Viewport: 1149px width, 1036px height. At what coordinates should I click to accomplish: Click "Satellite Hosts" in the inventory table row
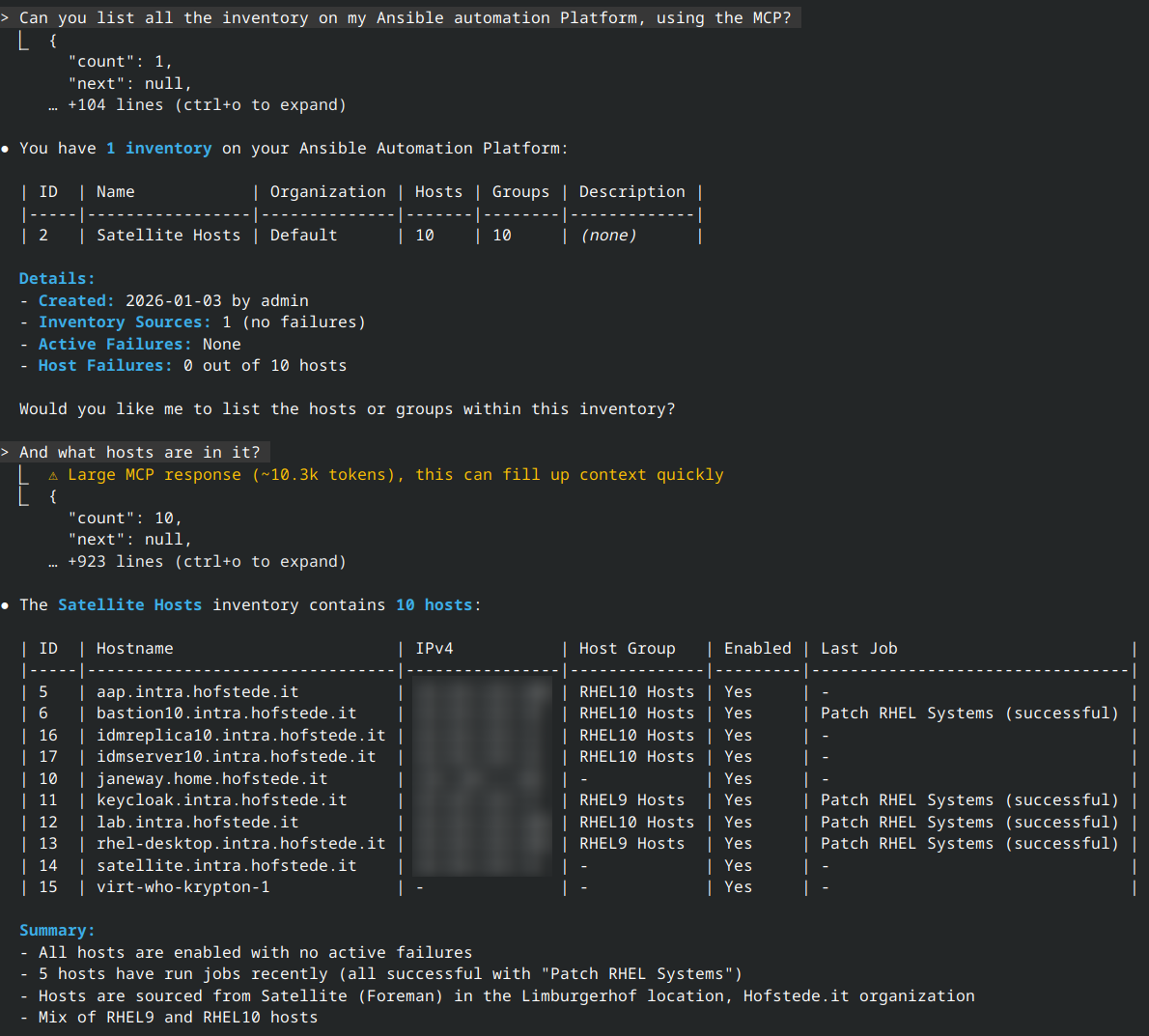point(168,236)
